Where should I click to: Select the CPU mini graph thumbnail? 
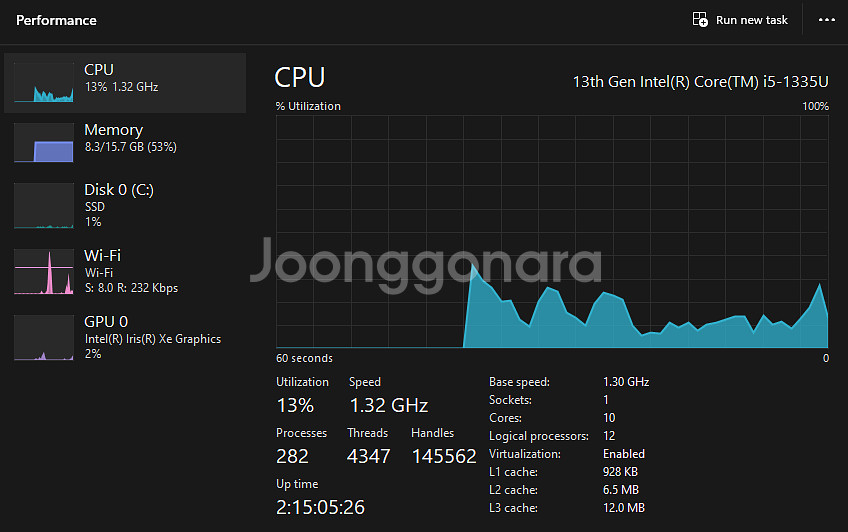[x=44, y=82]
